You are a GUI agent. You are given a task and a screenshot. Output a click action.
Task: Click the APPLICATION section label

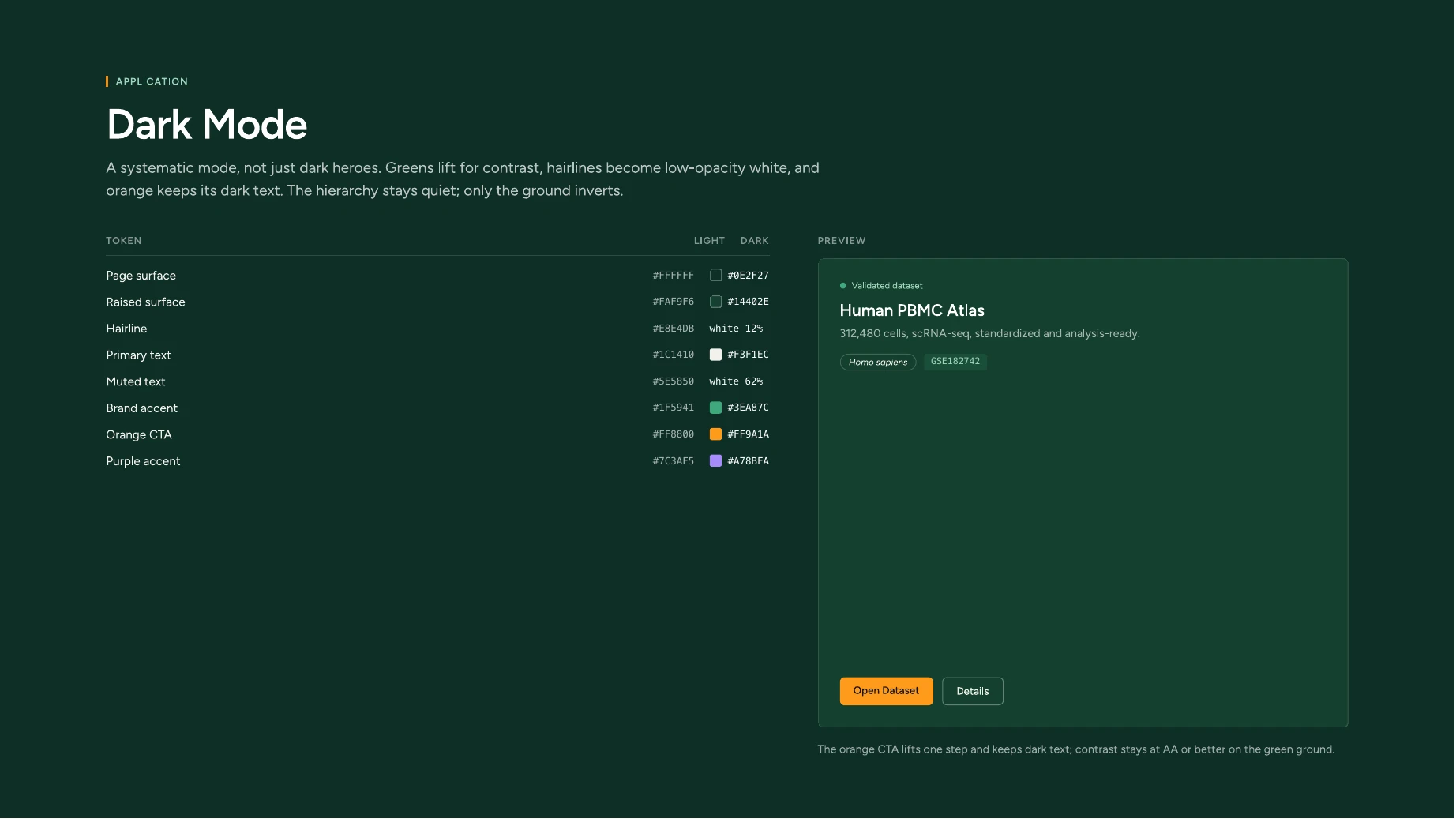(152, 81)
